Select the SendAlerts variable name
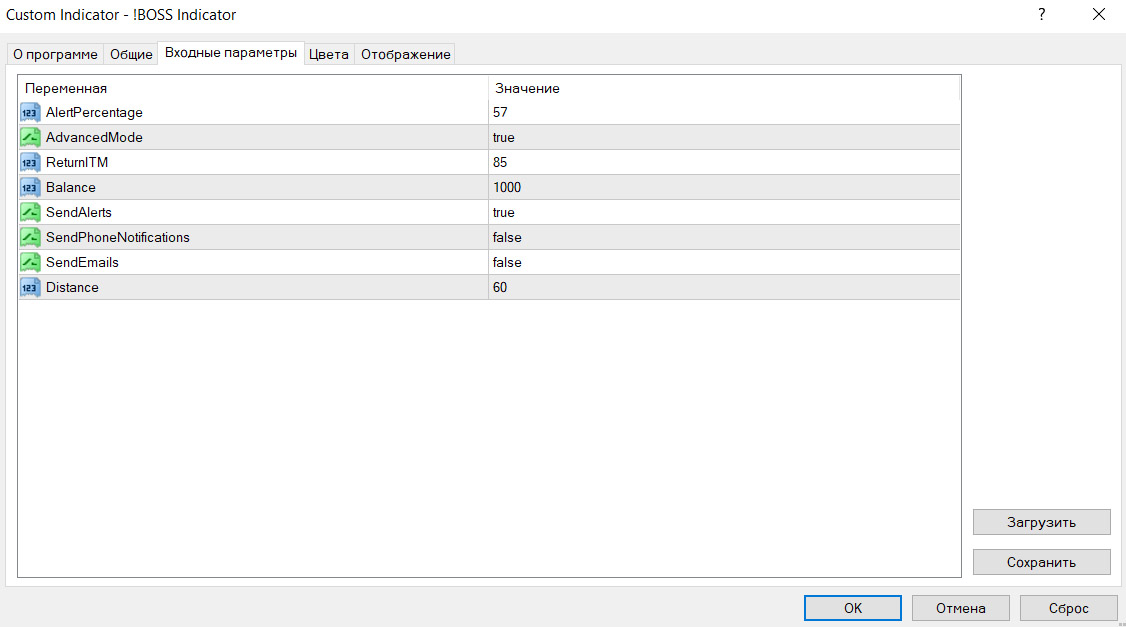This screenshot has width=1126, height=627. tap(79, 213)
